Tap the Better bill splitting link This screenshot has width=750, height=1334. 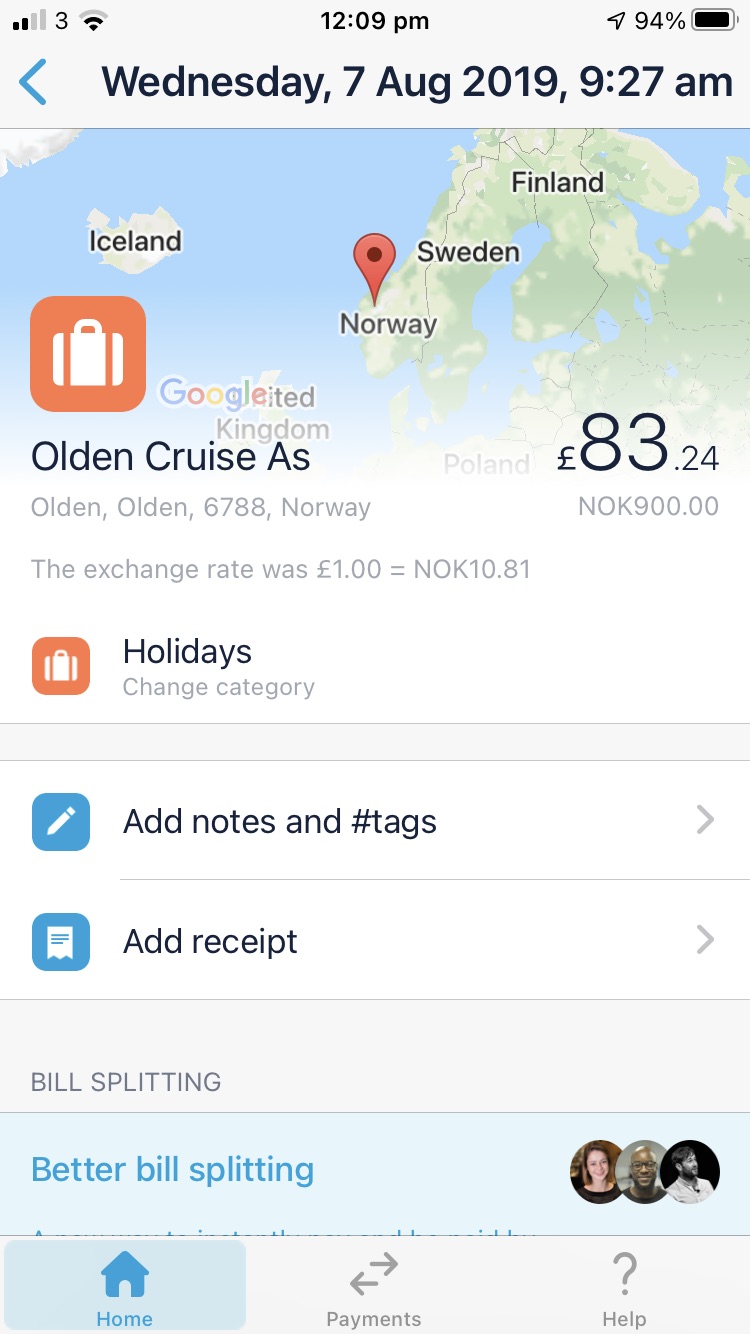click(173, 1169)
